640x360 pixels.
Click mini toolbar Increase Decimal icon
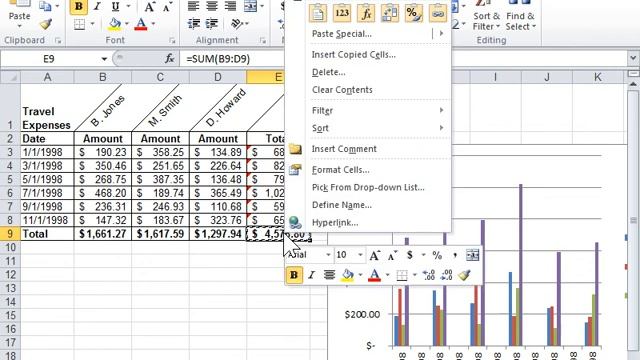coord(429,275)
